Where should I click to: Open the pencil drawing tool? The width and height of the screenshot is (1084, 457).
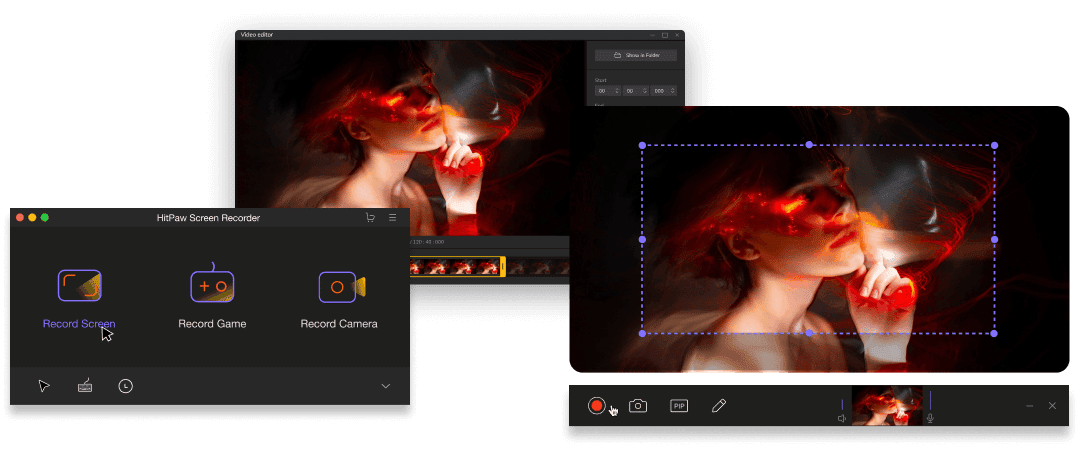(x=719, y=406)
